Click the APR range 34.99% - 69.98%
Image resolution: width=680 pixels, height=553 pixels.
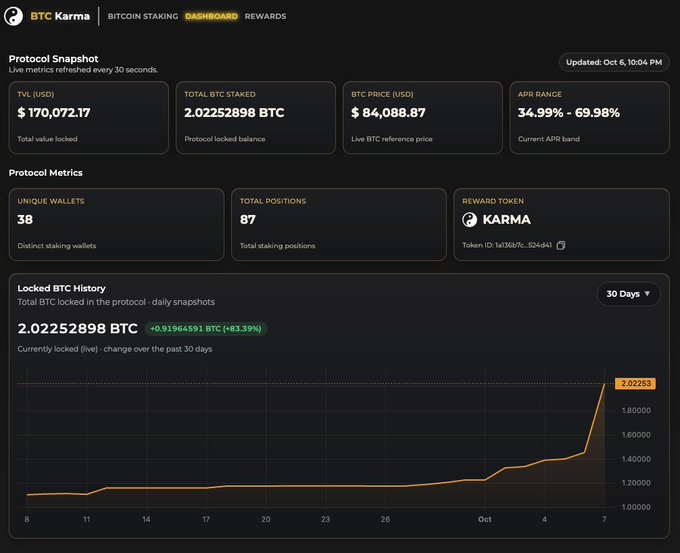569,113
